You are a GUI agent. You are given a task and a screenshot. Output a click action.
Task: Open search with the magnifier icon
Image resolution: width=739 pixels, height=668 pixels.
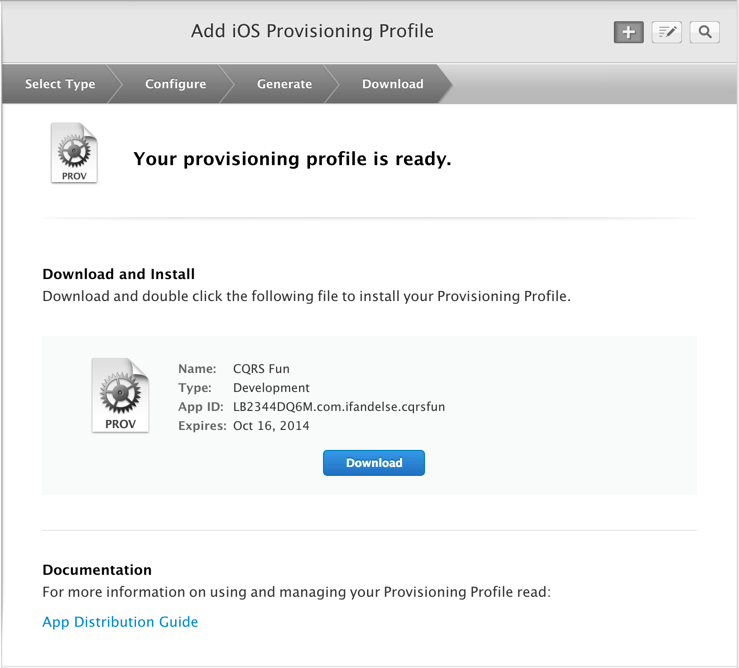(x=705, y=32)
